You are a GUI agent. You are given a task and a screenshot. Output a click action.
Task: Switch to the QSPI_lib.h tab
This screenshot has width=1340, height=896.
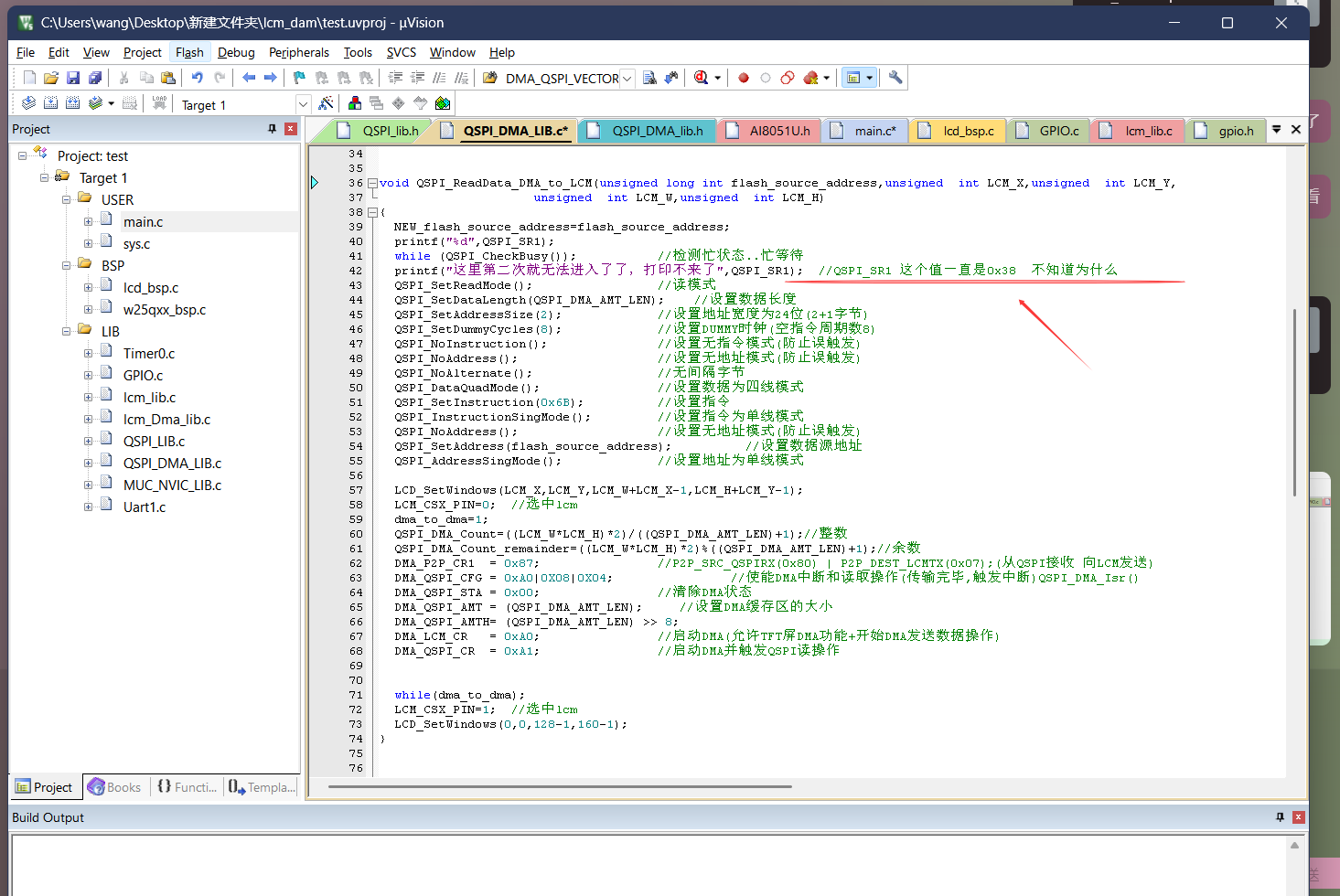377,131
